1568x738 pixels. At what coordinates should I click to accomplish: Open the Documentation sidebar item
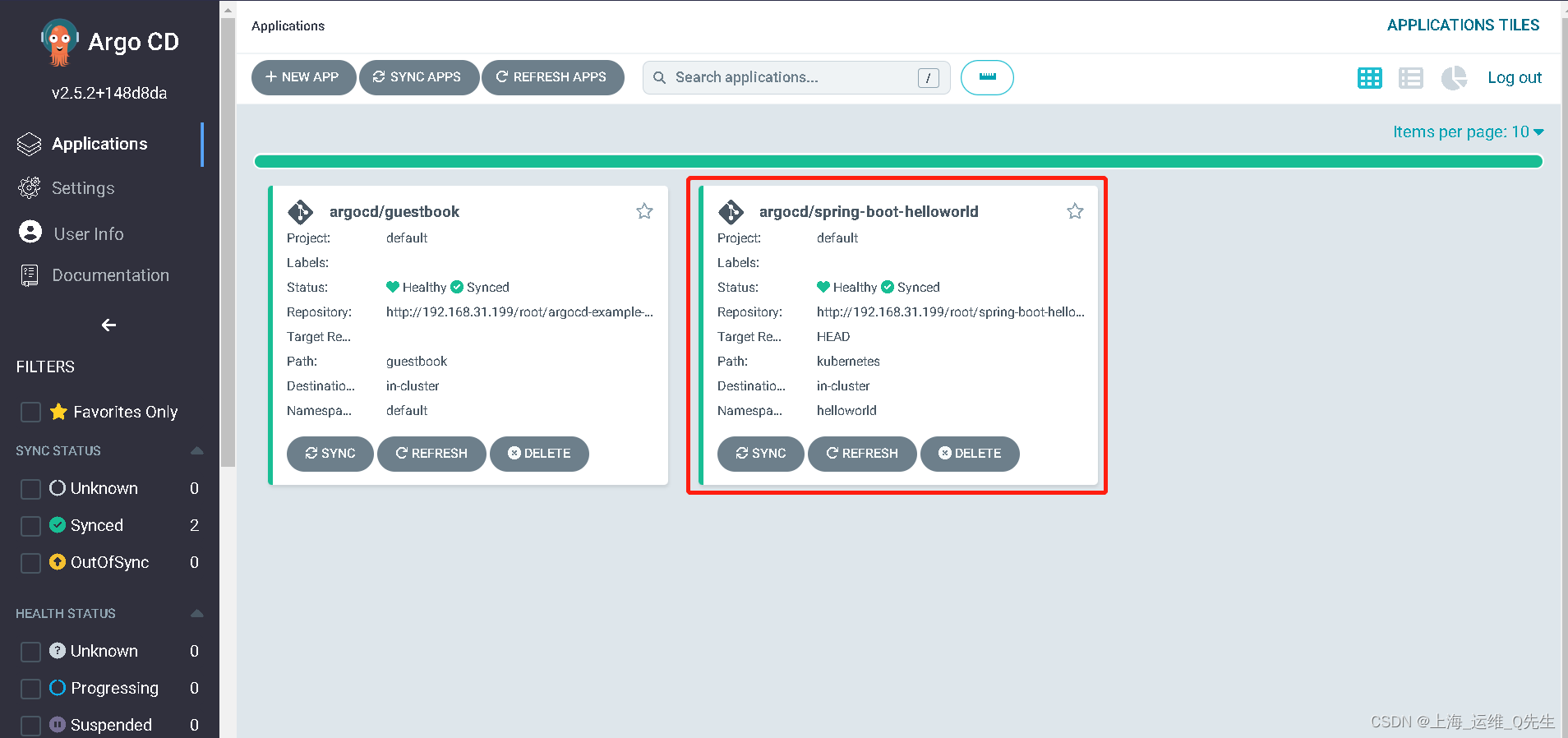click(110, 275)
